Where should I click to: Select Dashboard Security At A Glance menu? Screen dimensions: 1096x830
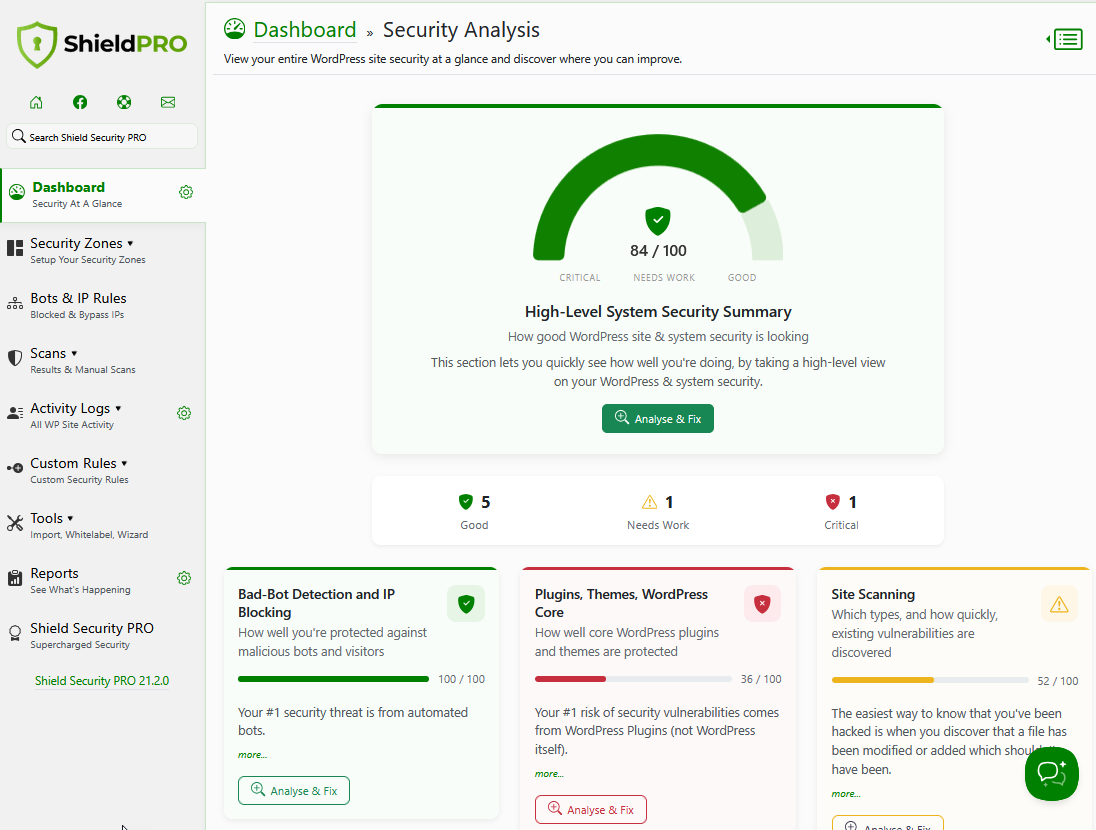(x=103, y=195)
